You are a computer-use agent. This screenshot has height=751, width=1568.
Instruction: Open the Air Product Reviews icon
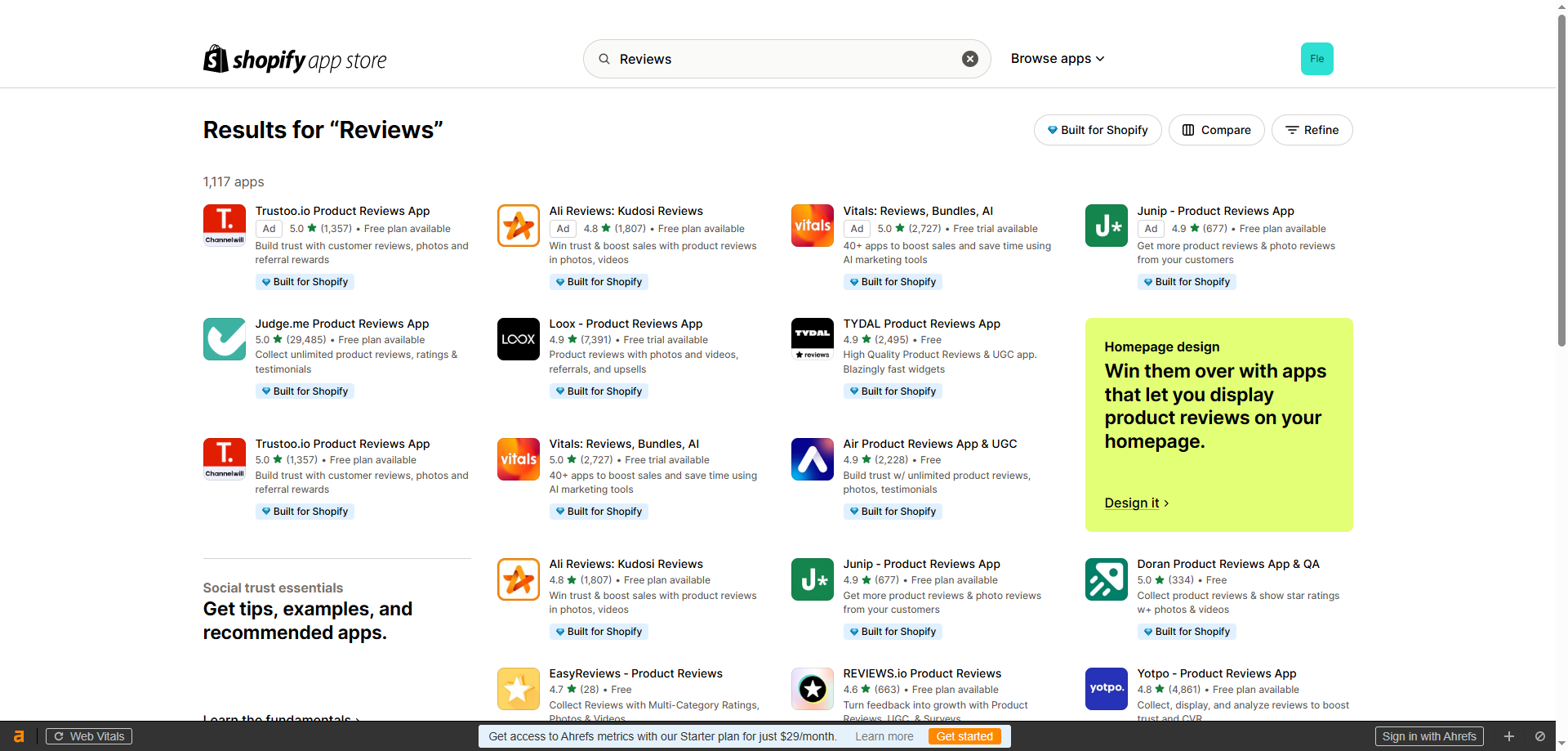[812, 459]
